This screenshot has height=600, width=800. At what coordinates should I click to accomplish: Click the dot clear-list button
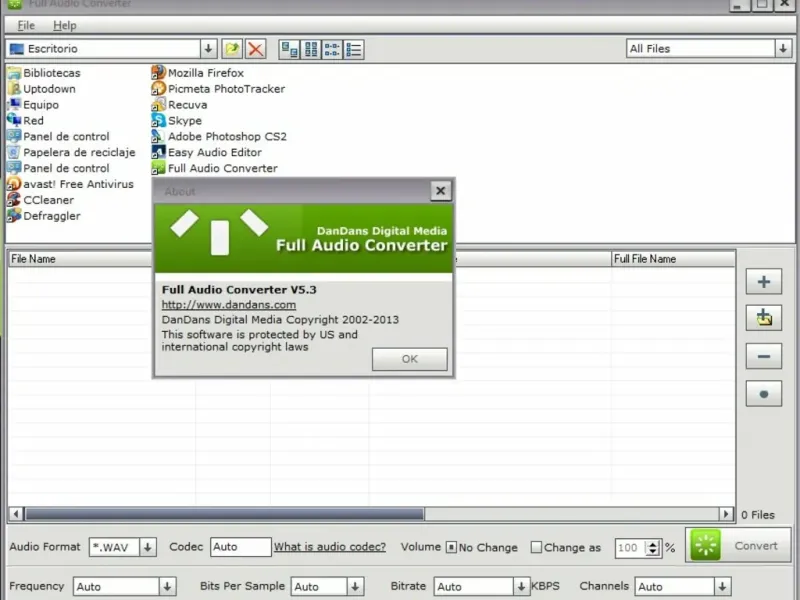point(764,393)
